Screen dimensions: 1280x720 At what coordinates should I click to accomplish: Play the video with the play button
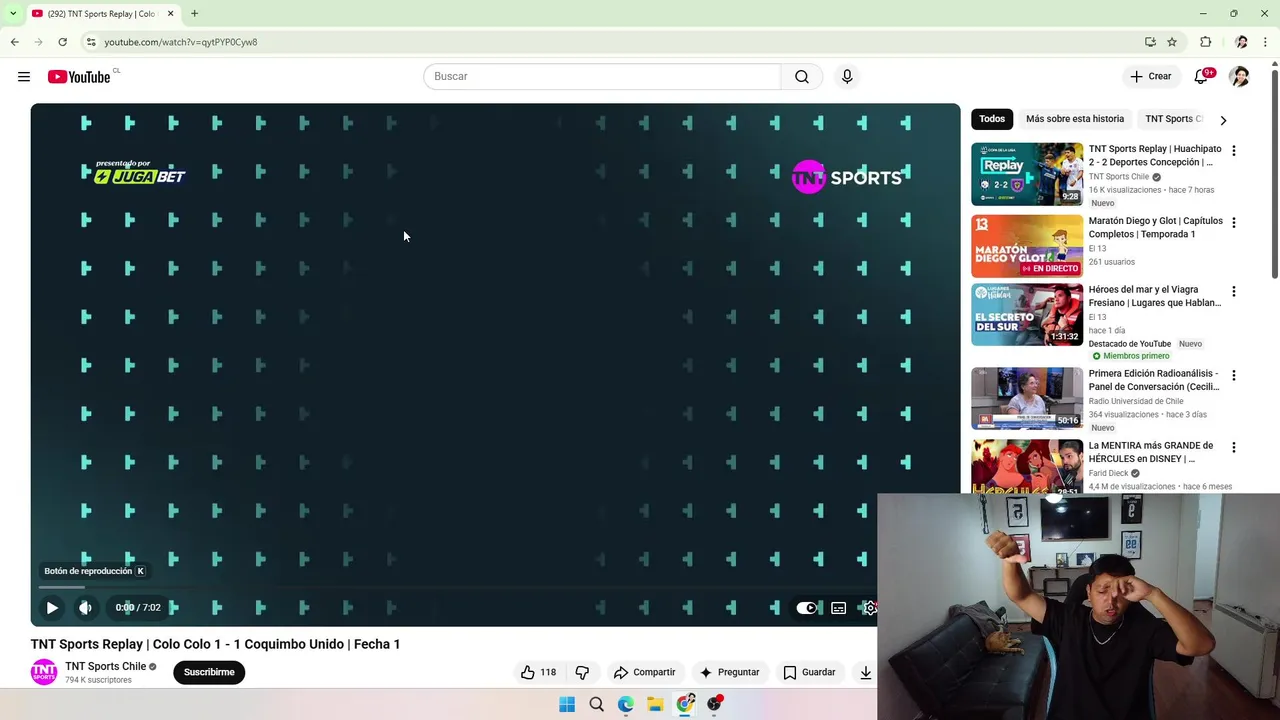pyautogui.click(x=52, y=607)
